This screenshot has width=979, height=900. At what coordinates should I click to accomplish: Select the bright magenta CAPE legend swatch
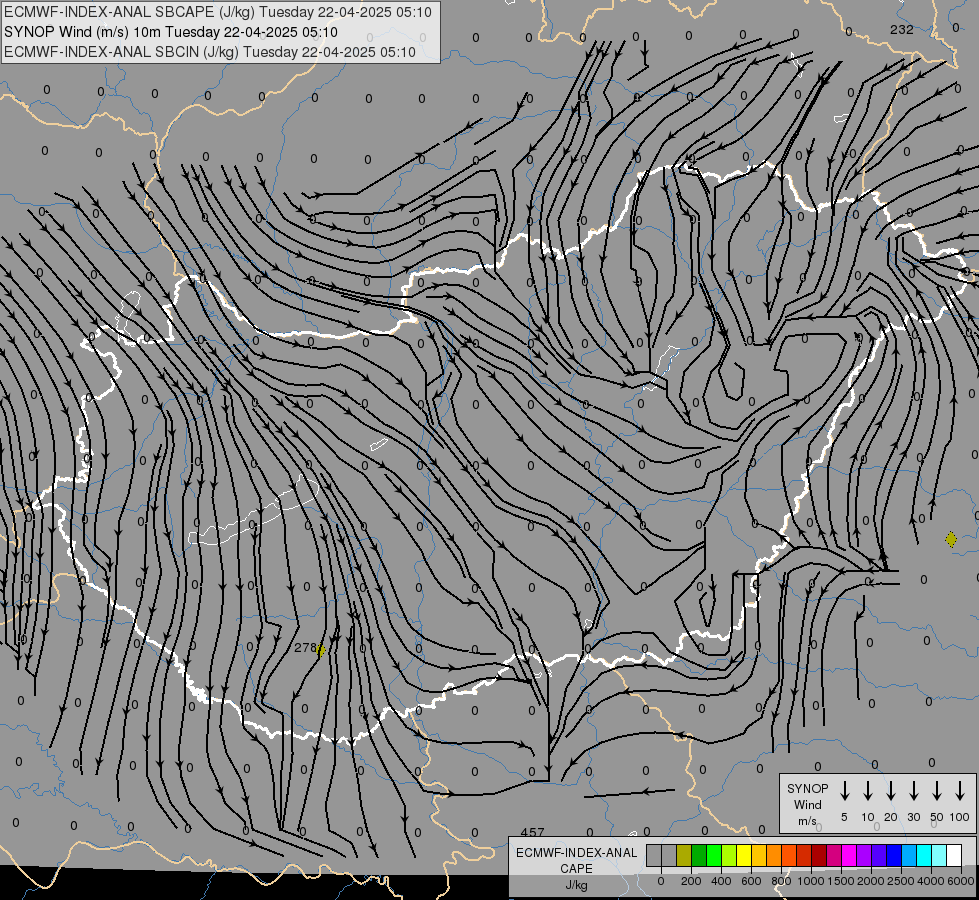coord(849,855)
